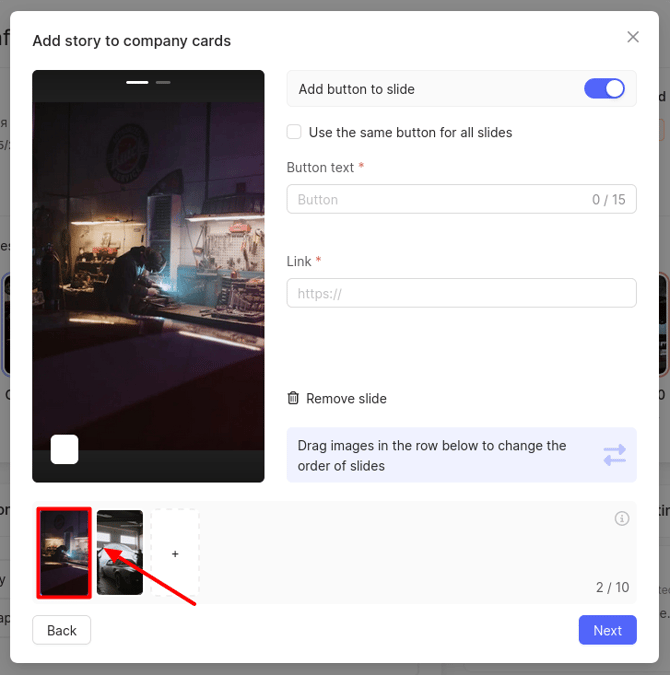This screenshot has width=670, height=675.
Task: Toggle the Add button to slide switch
Action: tap(604, 89)
